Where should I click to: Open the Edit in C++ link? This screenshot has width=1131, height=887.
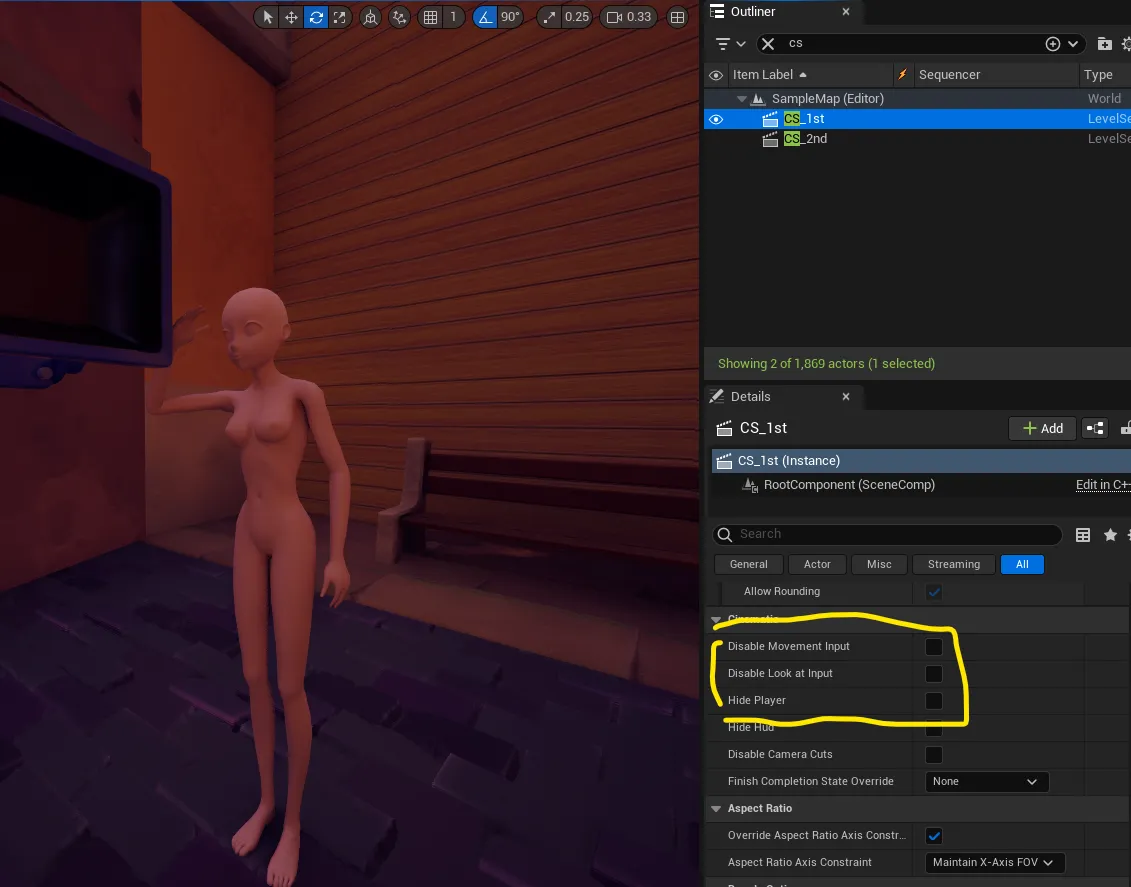1103,485
